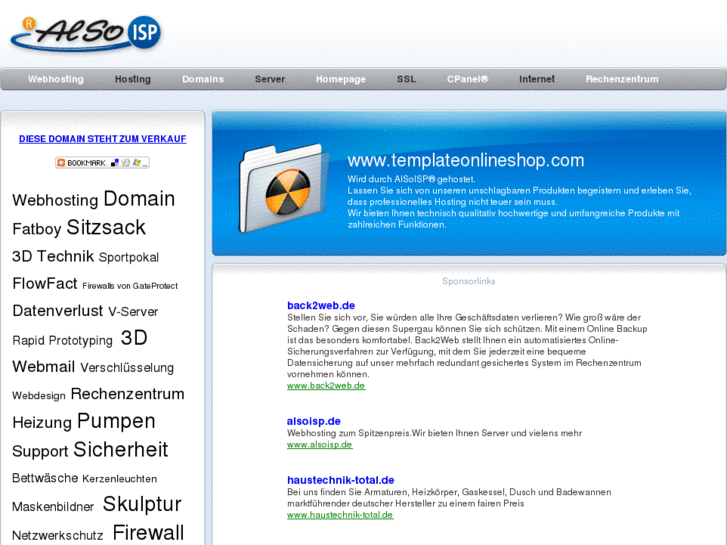The image size is (727, 545).
Task: Open the back2web.de sponsor headline
Action: pyautogui.click(x=321, y=305)
